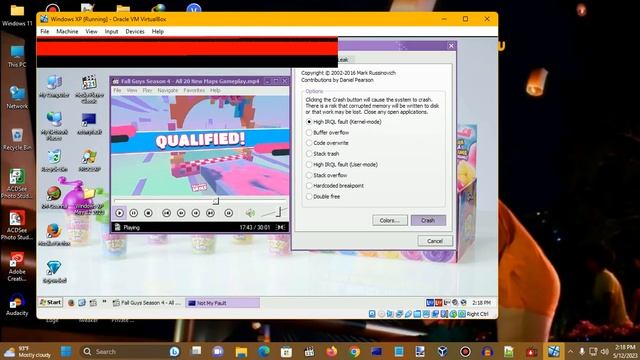640x360 pixels.
Task: Select the Stack trash radio button
Action: (309, 153)
